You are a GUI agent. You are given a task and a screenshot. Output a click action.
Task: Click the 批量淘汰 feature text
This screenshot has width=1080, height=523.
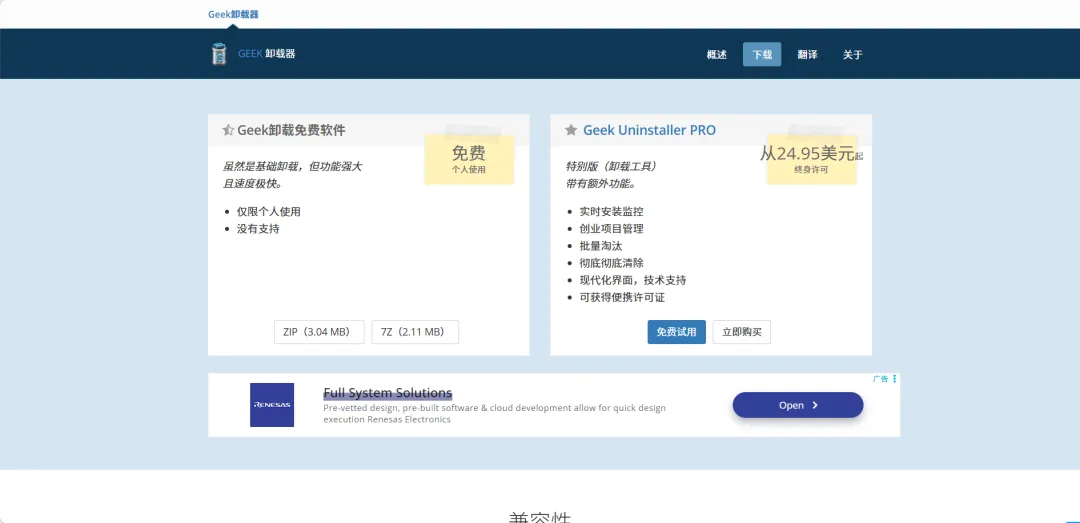(601, 246)
